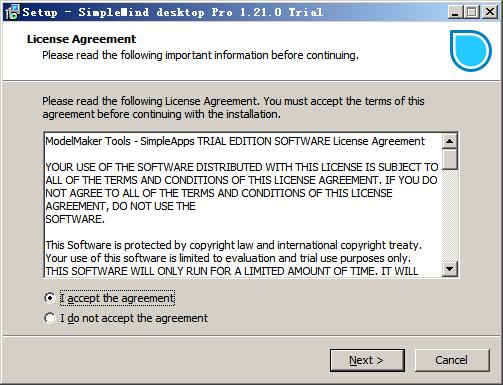The image size is (503, 385).
Task: Click the license scroll down arrow
Action: (x=450, y=269)
